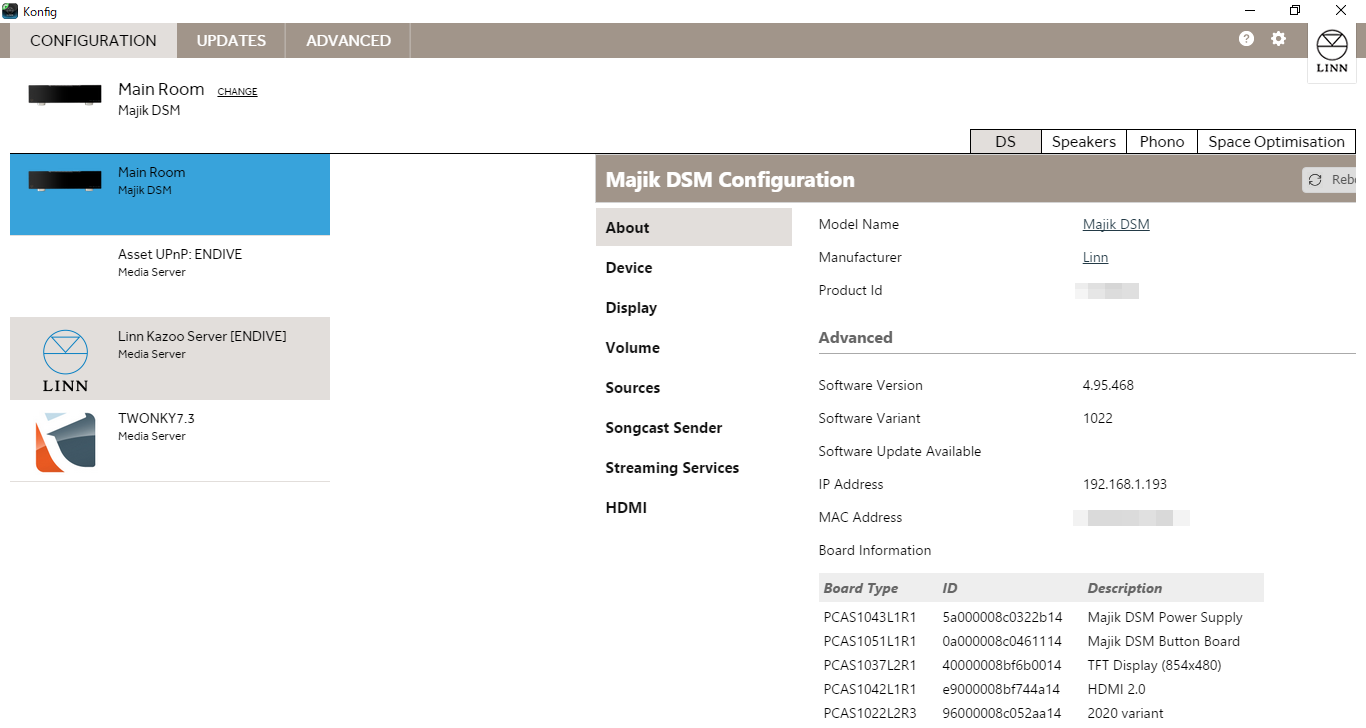Click the Majik DSM device image in header
Viewport: 1366px width, 728px height.
[x=65, y=95]
